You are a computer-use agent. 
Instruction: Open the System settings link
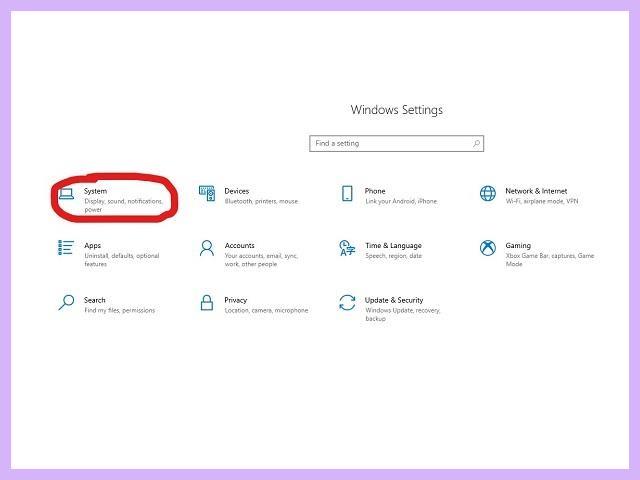96,191
